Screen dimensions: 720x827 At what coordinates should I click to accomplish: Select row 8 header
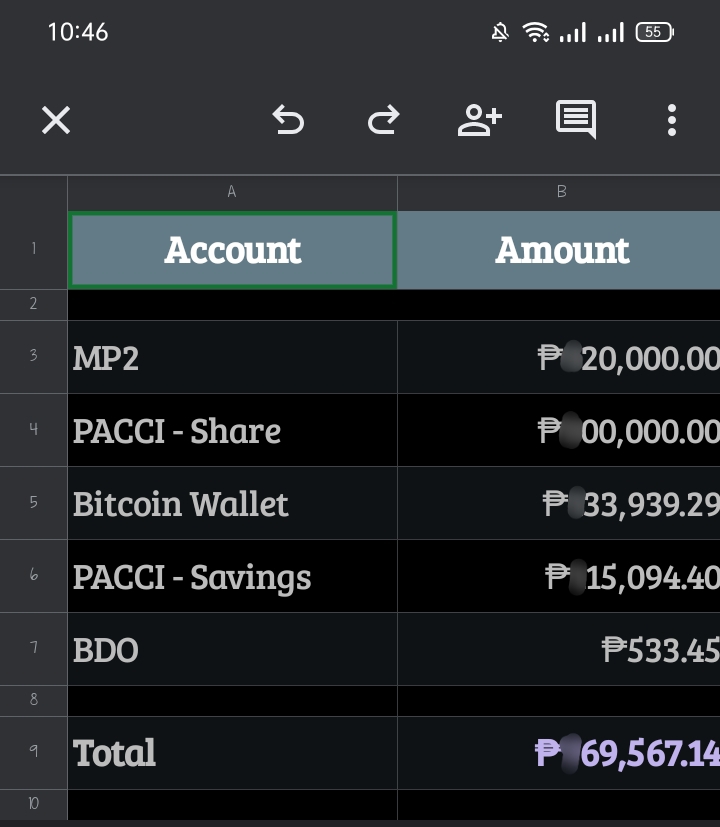coord(34,700)
